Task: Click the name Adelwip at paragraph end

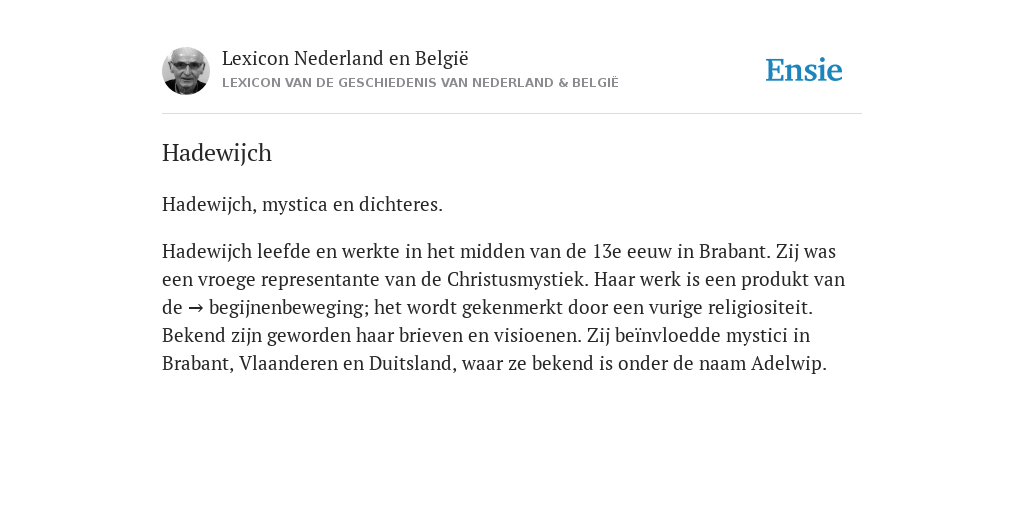Action: point(788,363)
